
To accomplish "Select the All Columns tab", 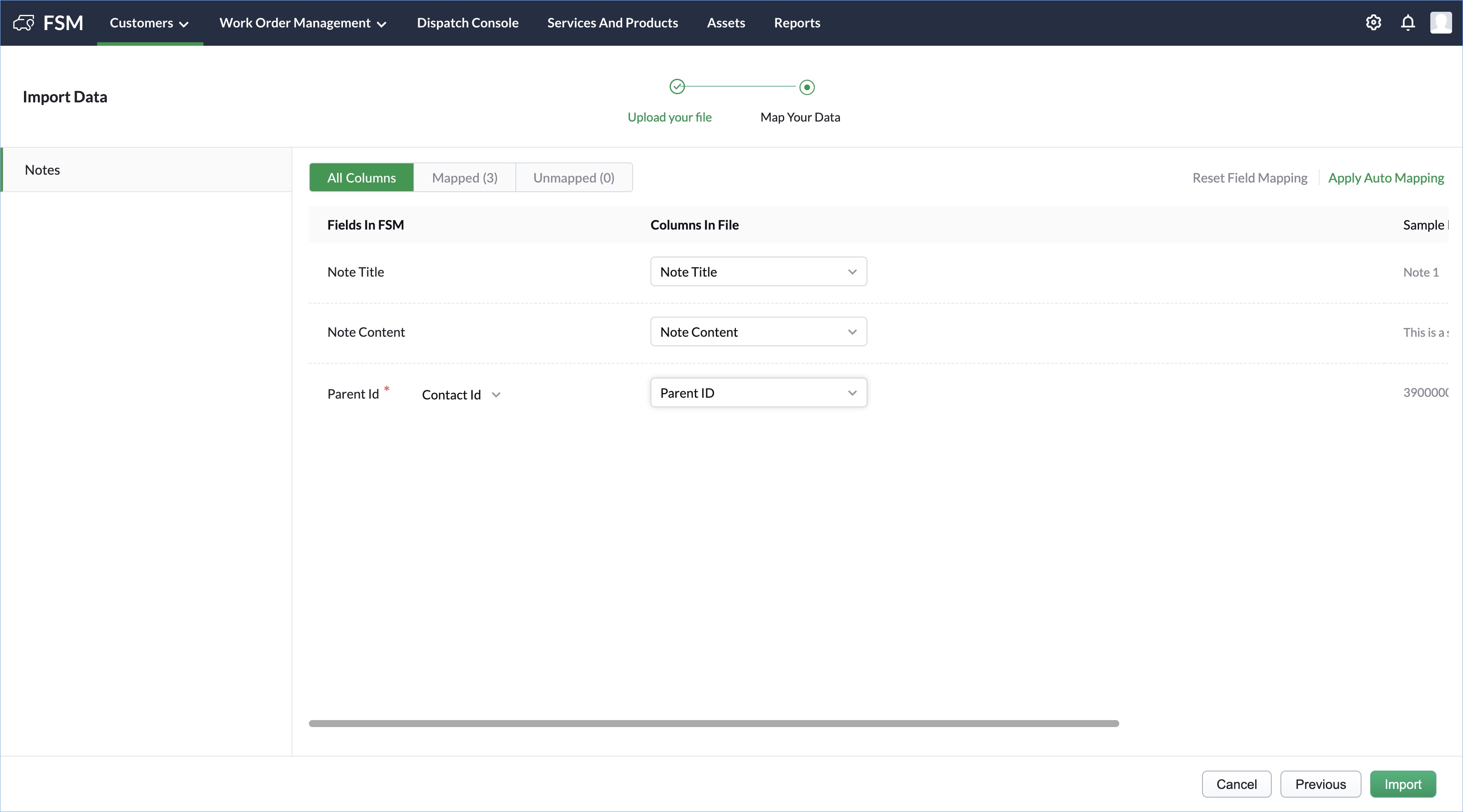I will click(361, 178).
